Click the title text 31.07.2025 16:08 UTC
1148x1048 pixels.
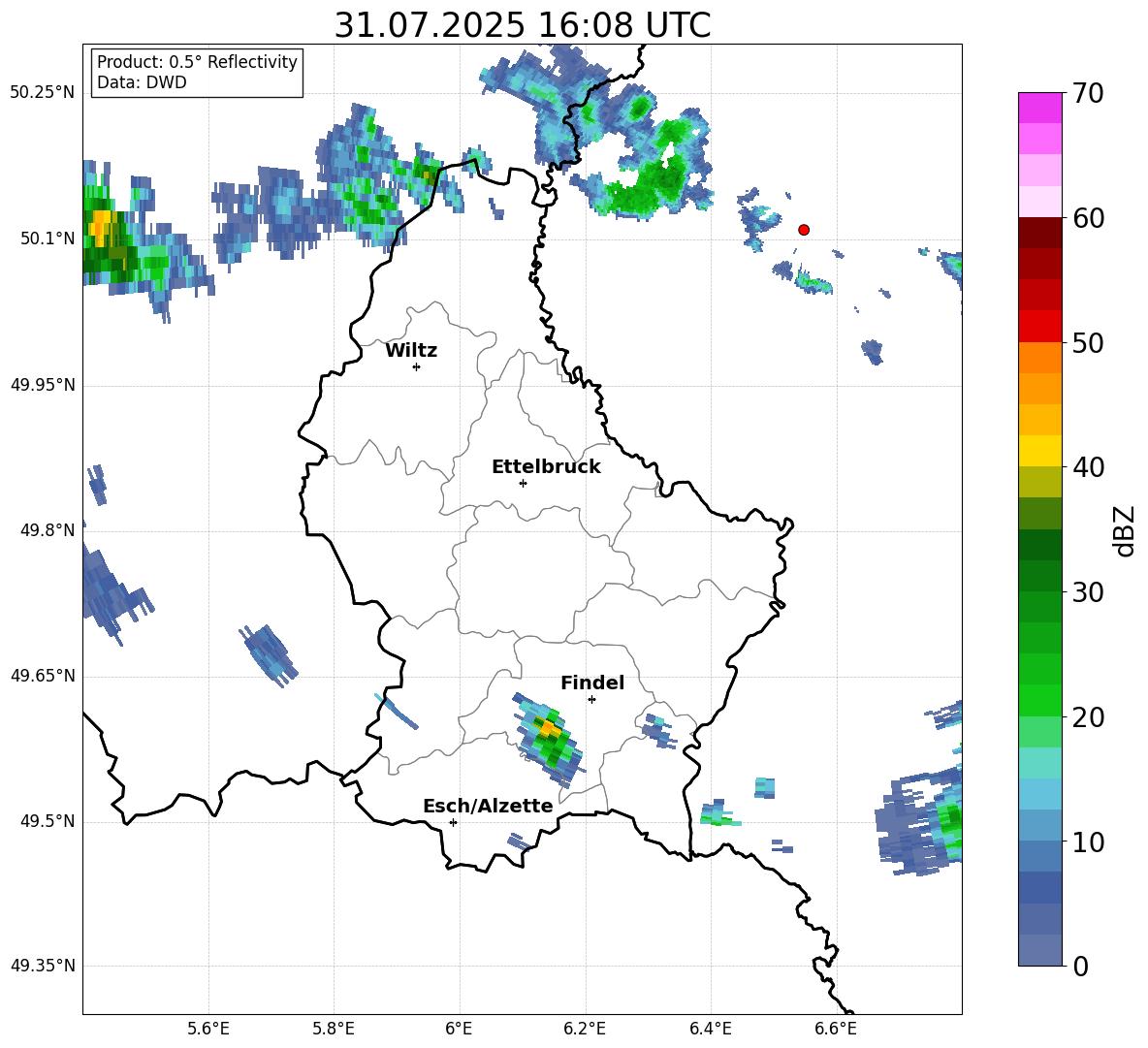(x=522, y=25)
